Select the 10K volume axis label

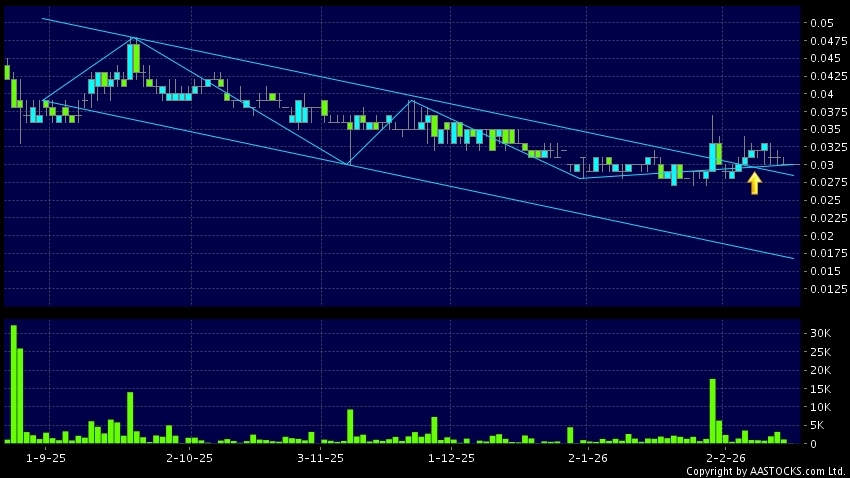tap(821, 407)
